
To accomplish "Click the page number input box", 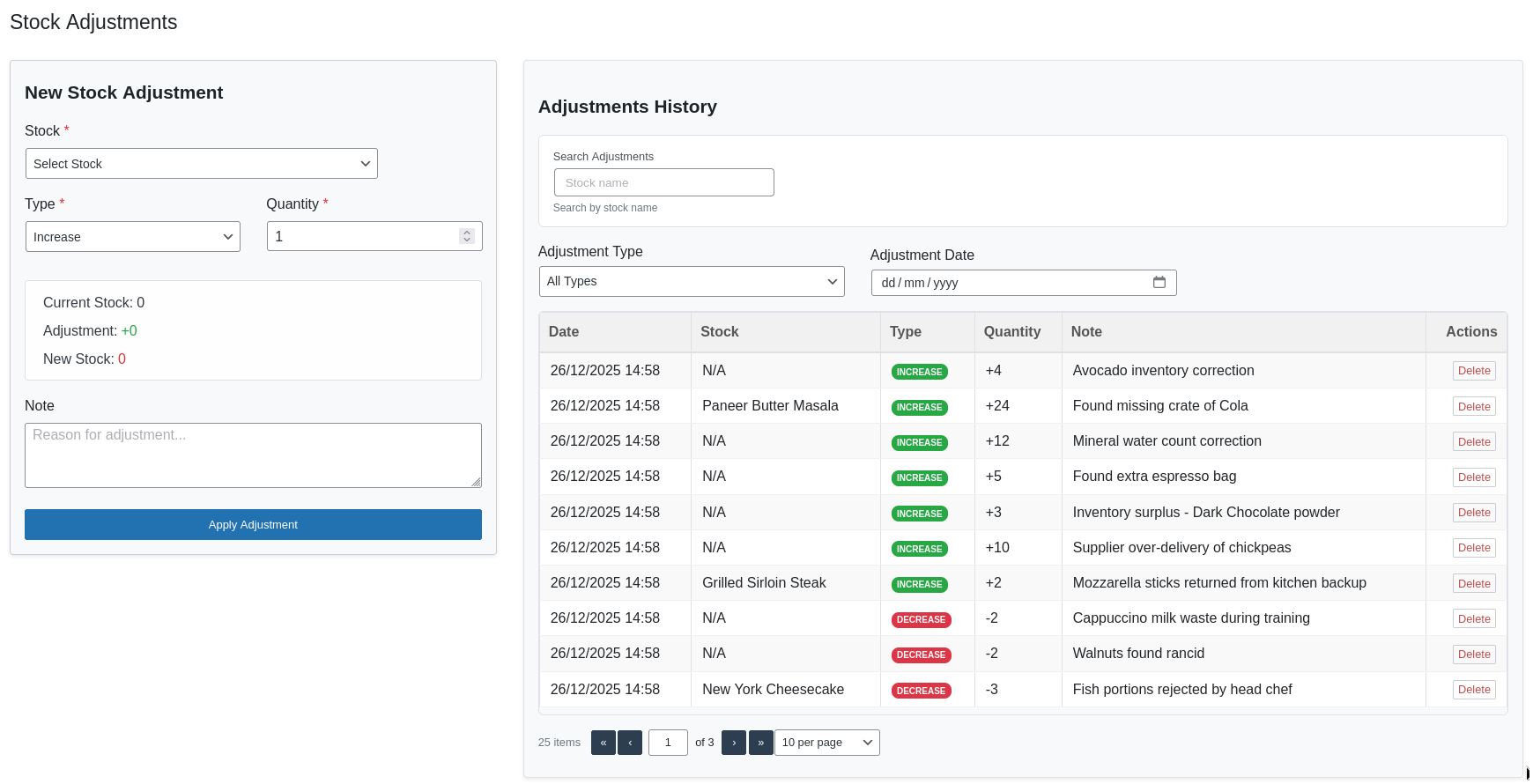I will pyautogui.click(x=668, y=743).
